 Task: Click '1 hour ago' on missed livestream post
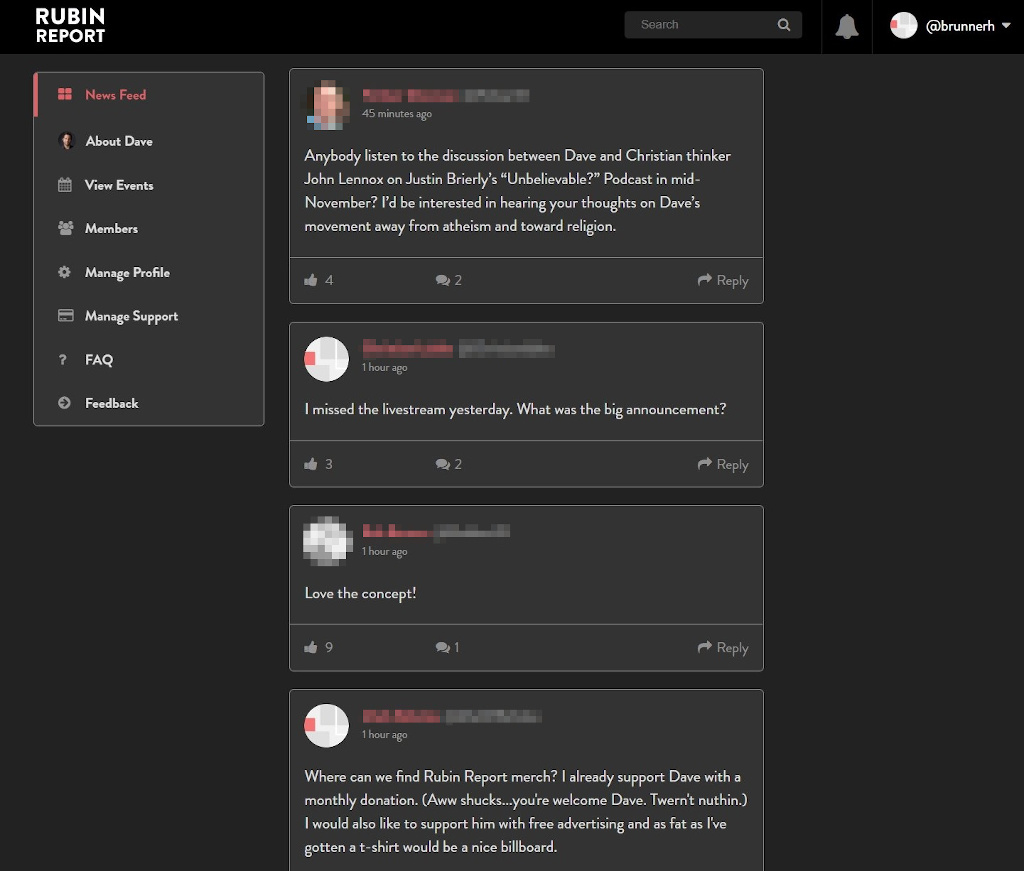click(385, 368)
